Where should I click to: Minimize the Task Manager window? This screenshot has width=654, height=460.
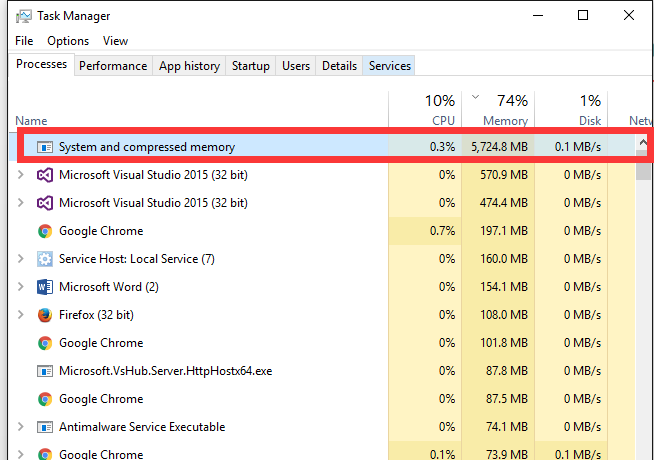[538, 16]
